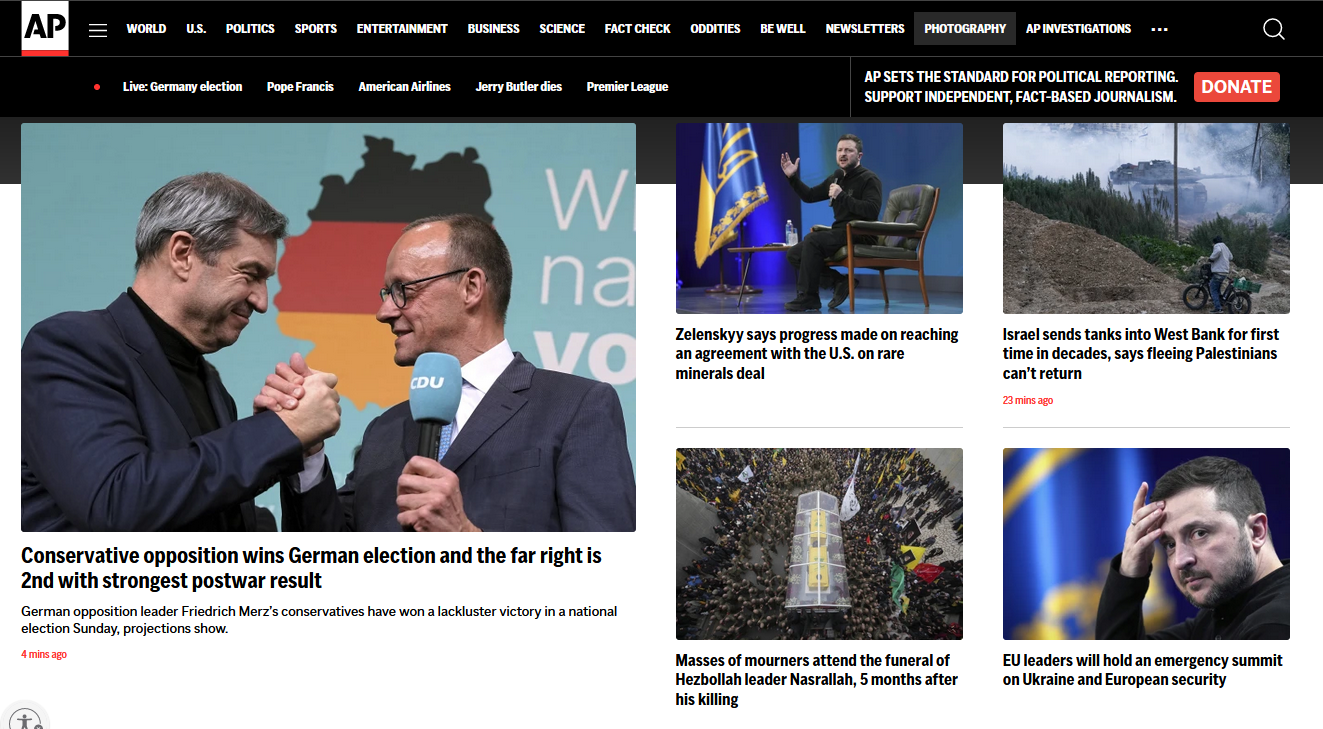
Task: Open the Fact Check section
Action: pyautogui.click(x=637, y=29)
